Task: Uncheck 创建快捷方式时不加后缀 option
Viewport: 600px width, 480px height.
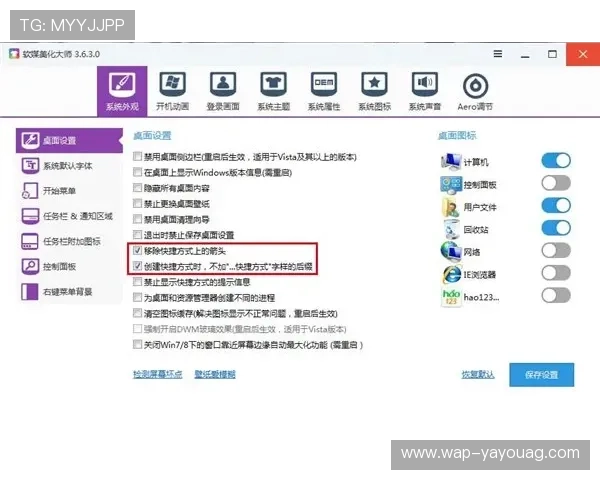Action: [x=137, y=266]
